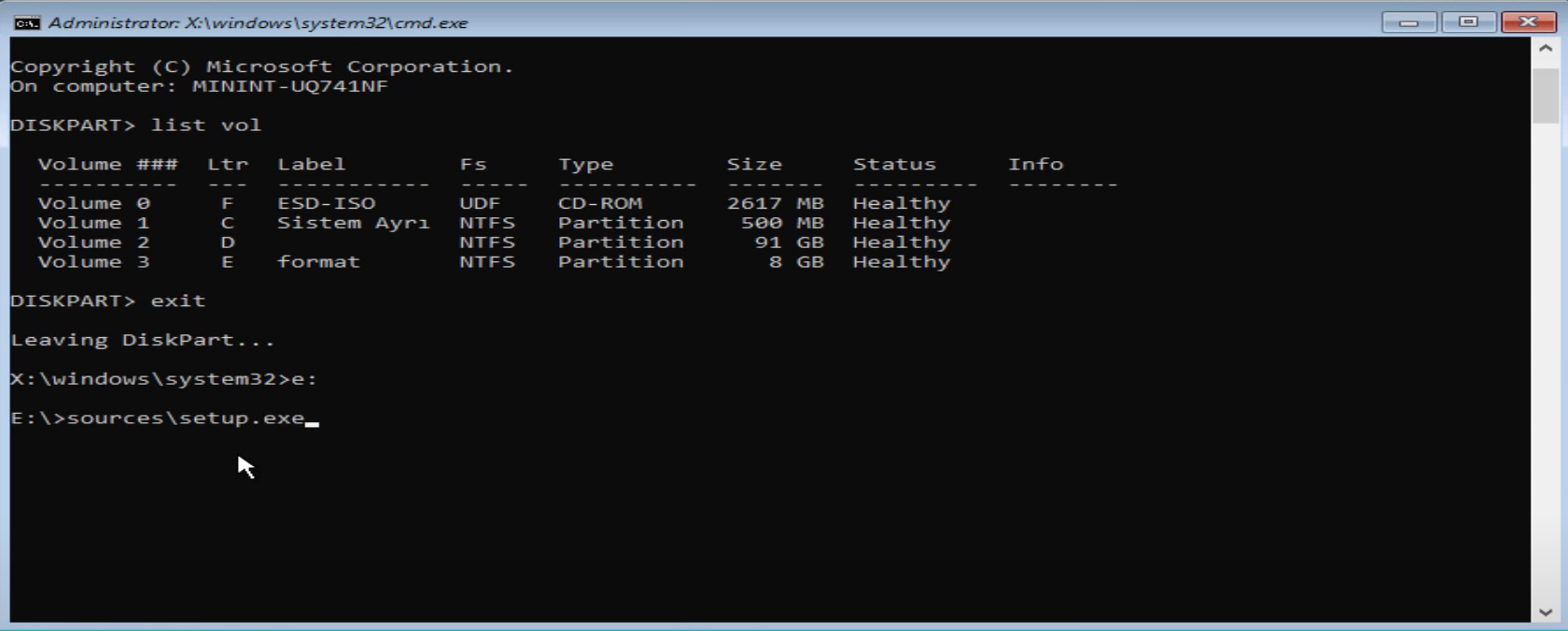Click the 'Healthy' status of Volume 3
This screenshot has width=1568, height=631.
point(901,262)
